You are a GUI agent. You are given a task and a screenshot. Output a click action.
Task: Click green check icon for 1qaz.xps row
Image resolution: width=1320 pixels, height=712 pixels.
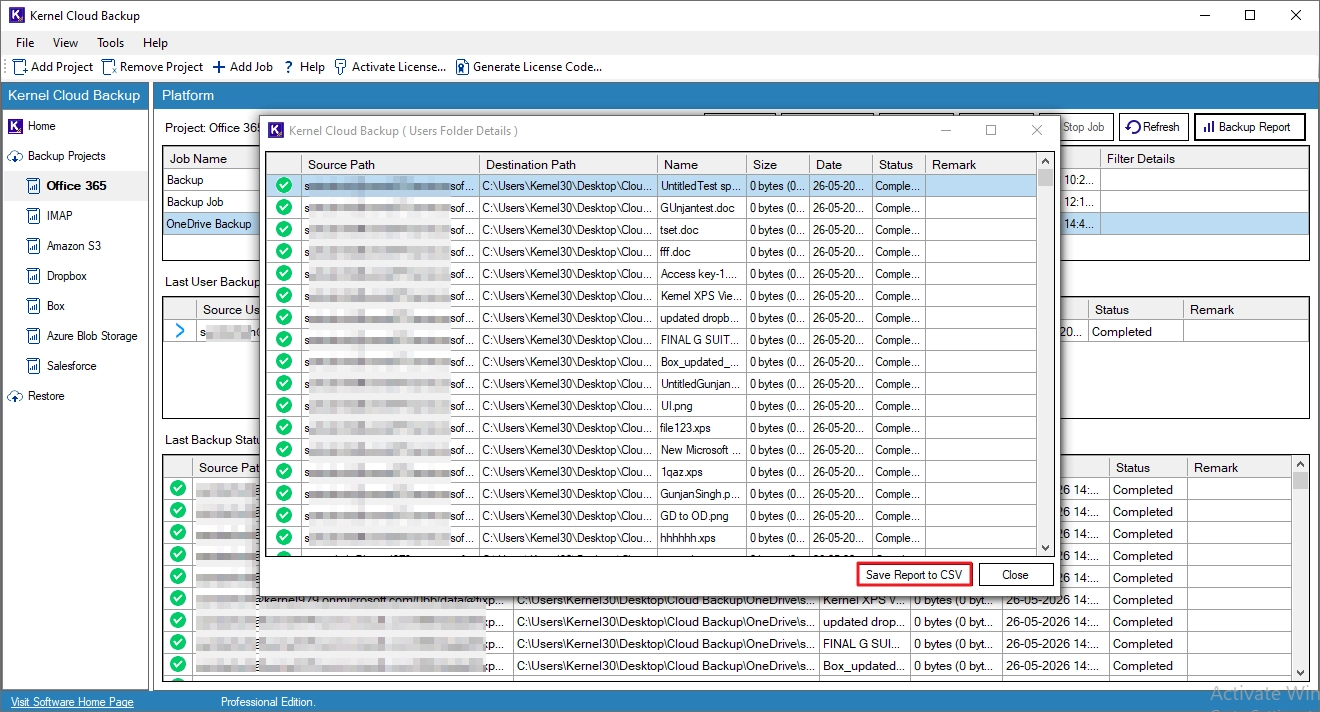[x=284, y=472]
